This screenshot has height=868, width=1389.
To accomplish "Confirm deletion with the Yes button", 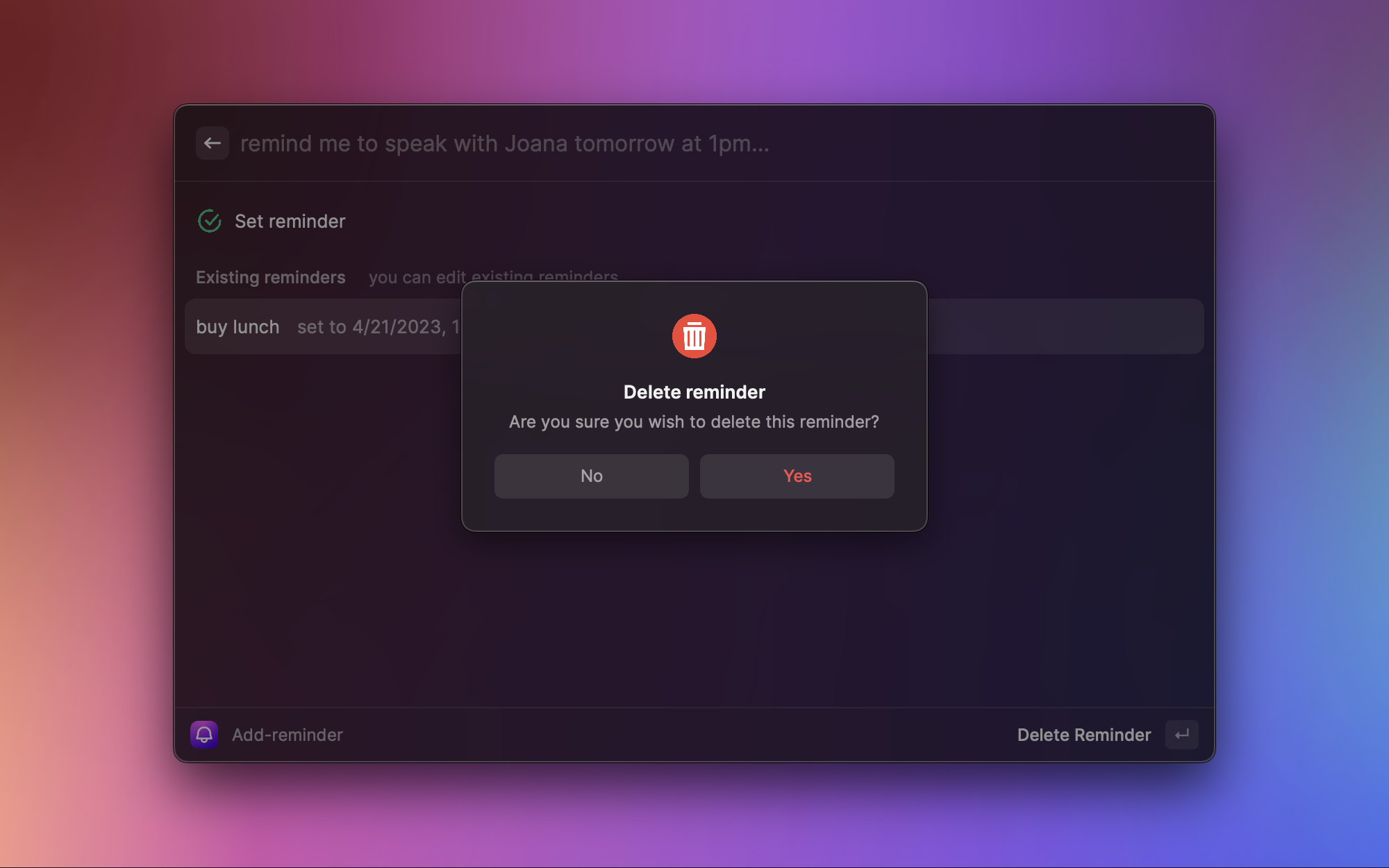I will click(797, 476).
